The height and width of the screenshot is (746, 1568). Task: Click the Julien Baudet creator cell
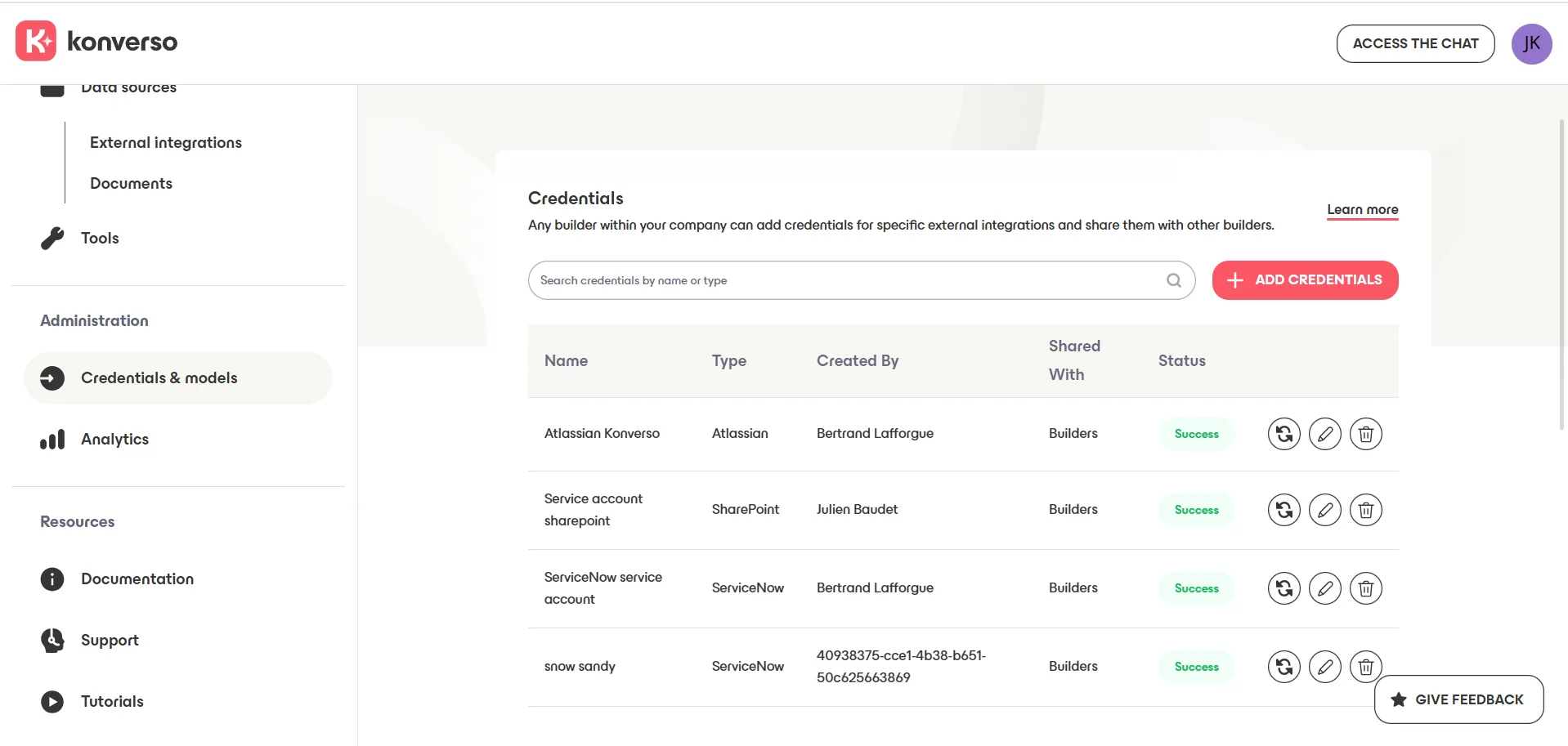[857, 509]
